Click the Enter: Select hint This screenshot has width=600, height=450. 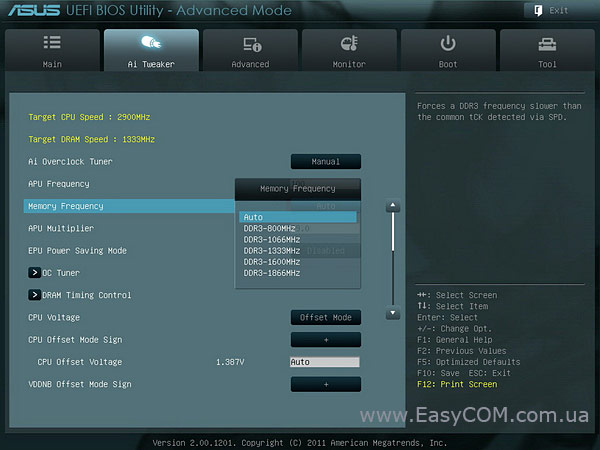point(447,317)
